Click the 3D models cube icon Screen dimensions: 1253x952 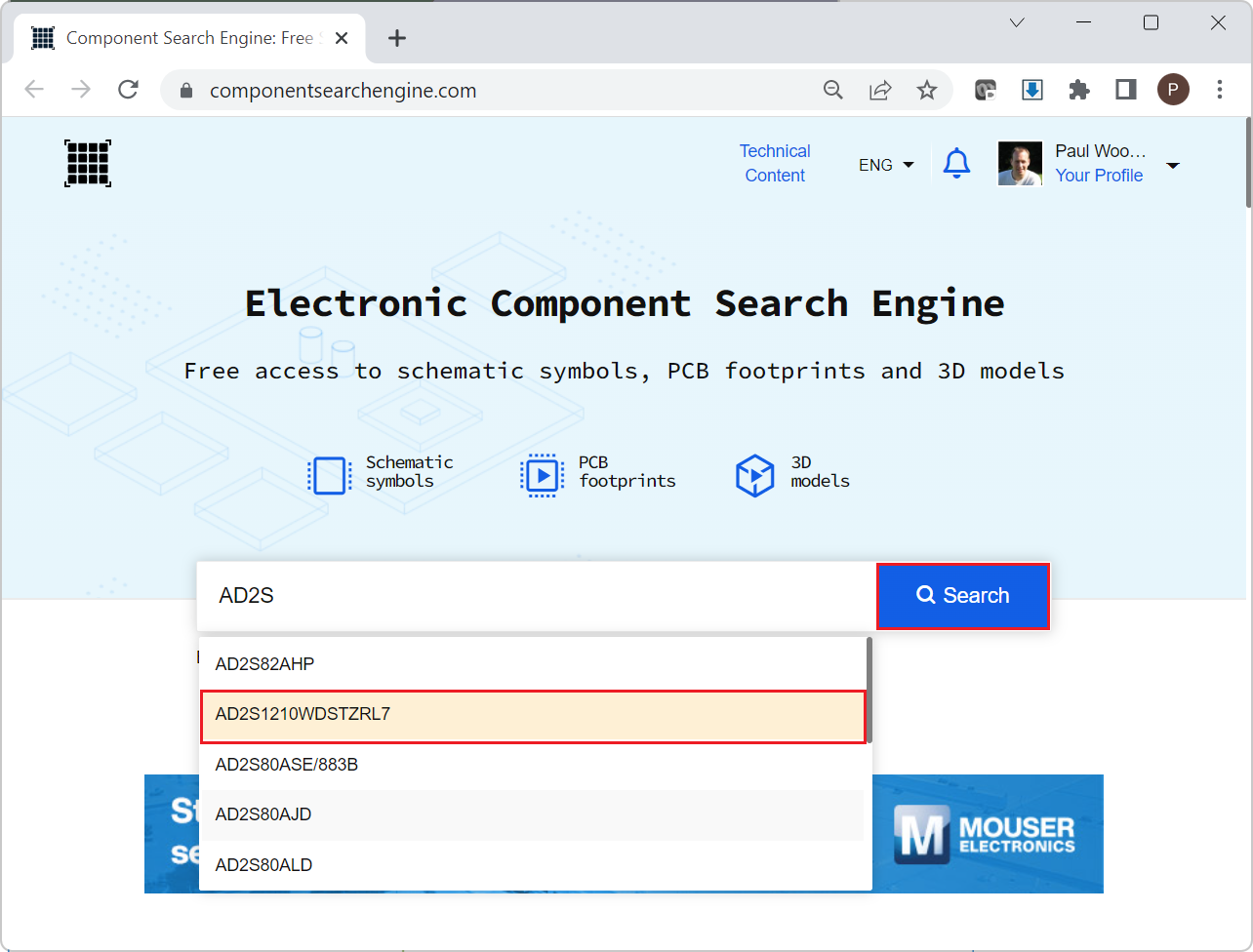(754, 475)
